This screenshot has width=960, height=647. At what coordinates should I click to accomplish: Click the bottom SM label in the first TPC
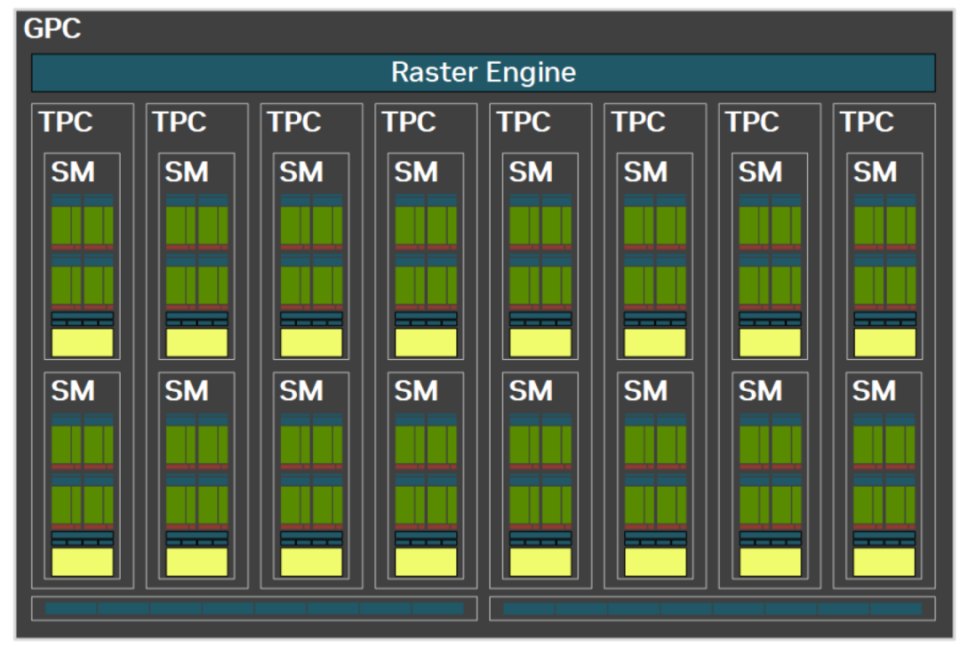pyautogui.click(x=73, y=391)
